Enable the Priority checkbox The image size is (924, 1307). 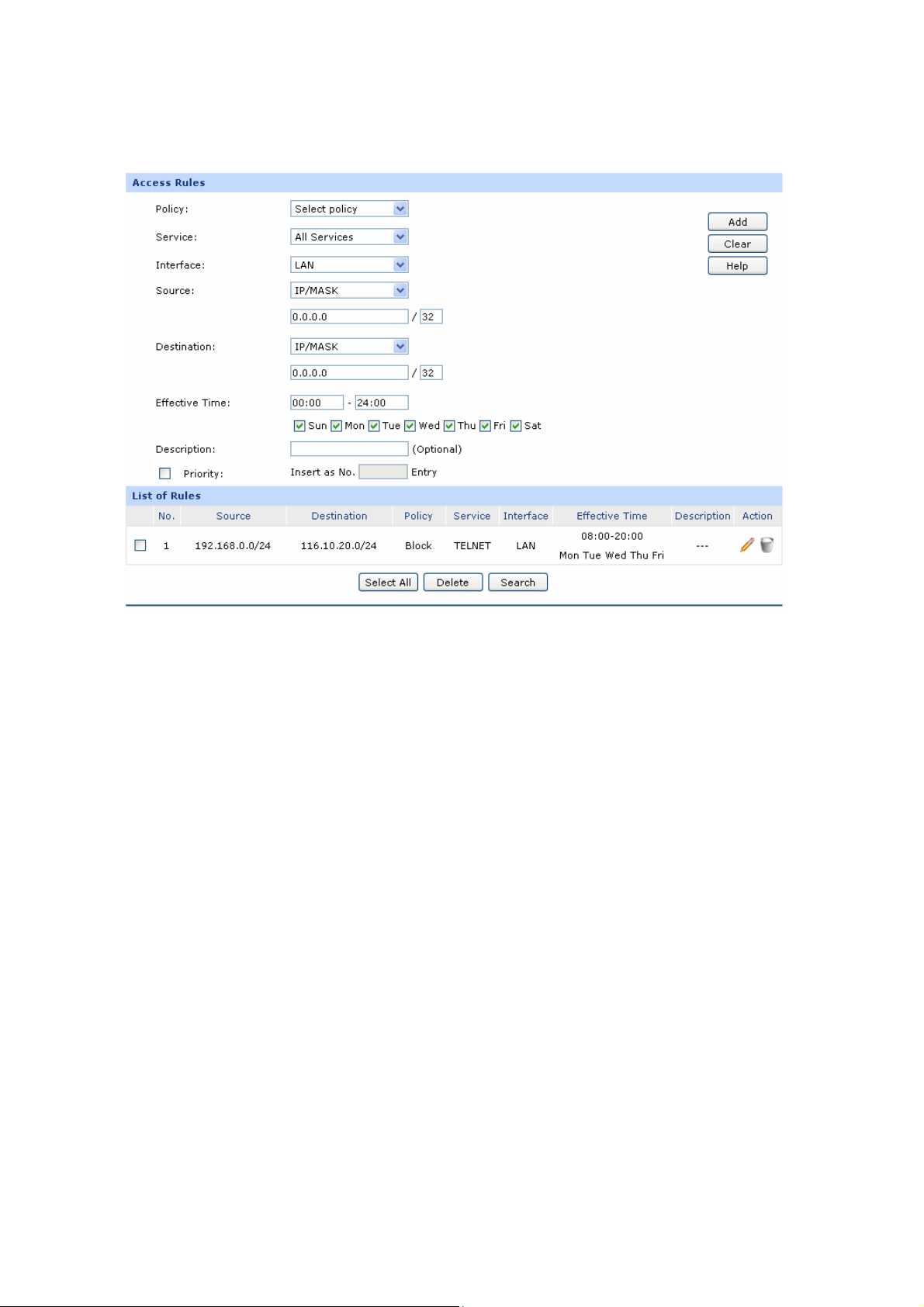tap(164, 473)
